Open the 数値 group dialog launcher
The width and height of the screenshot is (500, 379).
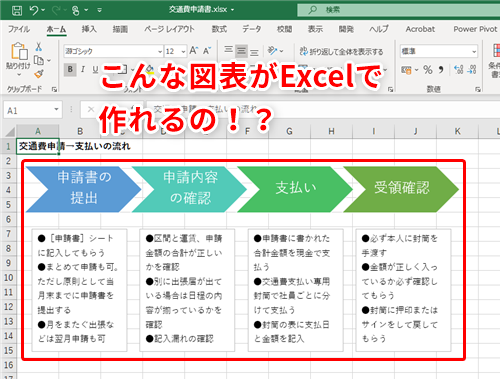478,89
